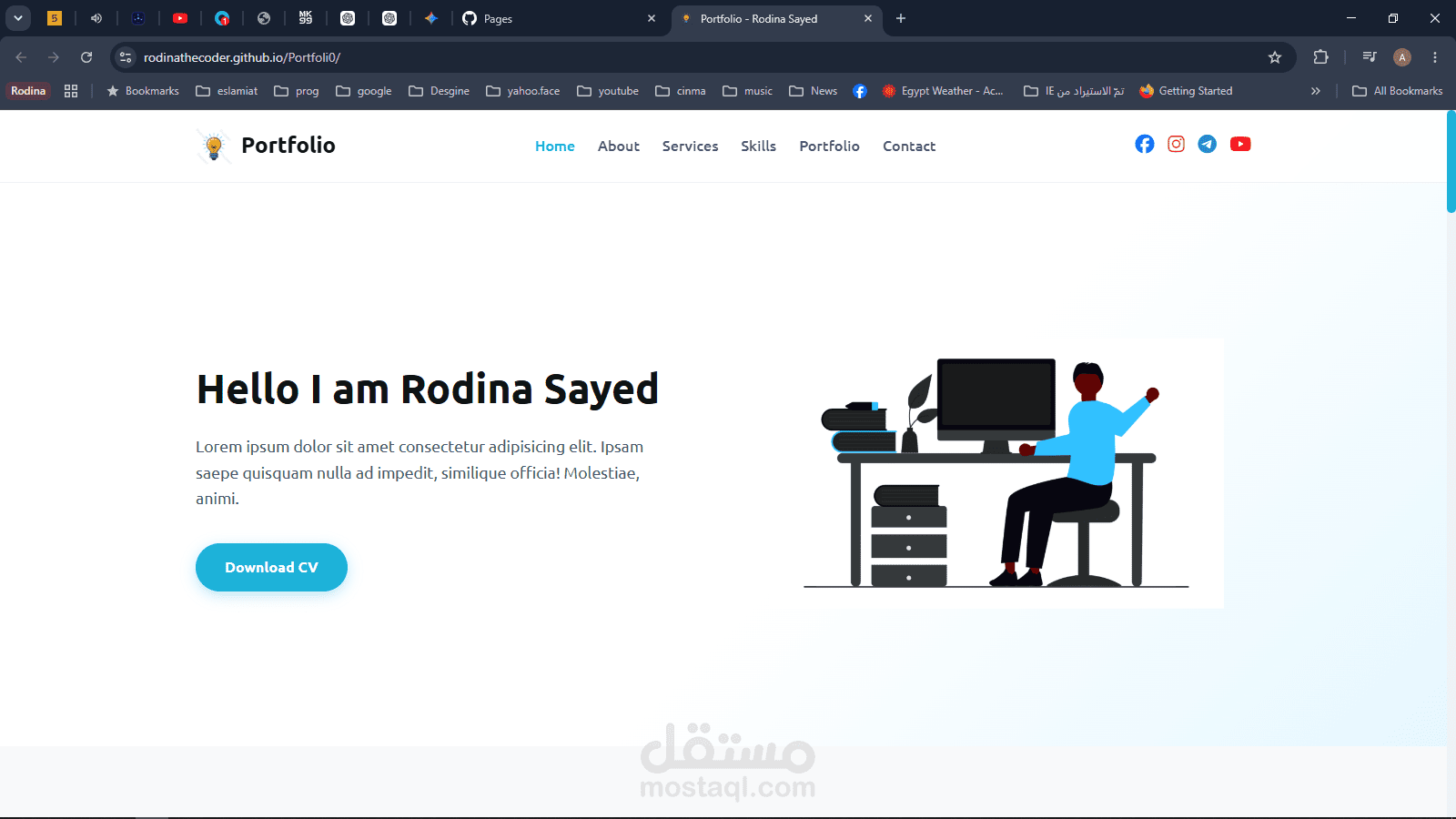Go to Home nav link
The image size is (1456, 819).
(555, 147)
